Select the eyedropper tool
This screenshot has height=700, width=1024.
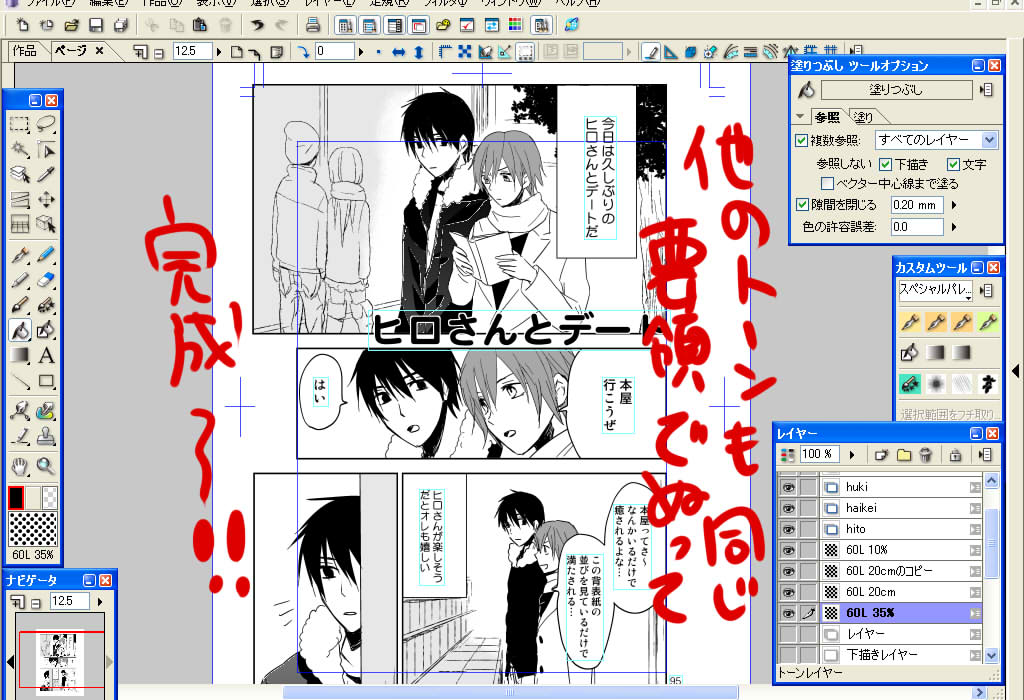pos(45,174)
